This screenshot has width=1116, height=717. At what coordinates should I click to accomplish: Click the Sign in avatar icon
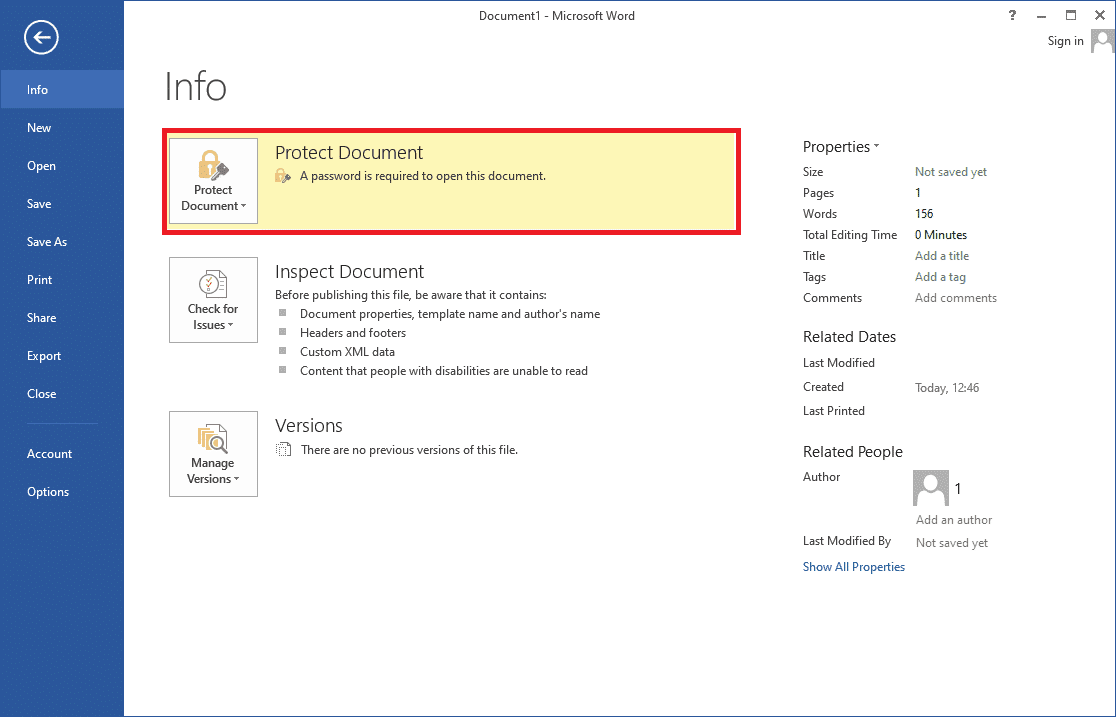(x=1102, y=40)
